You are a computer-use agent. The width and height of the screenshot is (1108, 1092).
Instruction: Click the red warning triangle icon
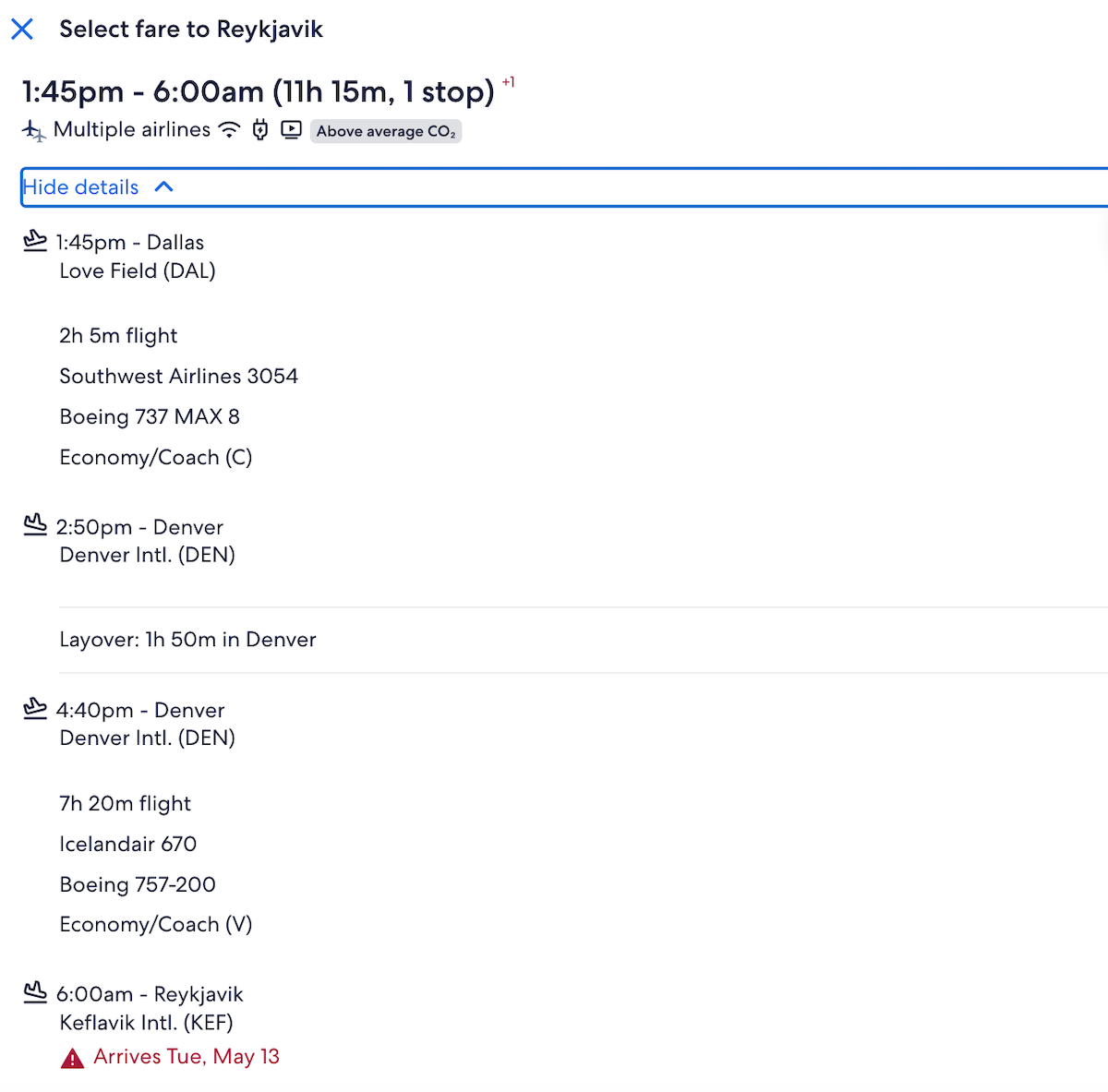coord(72,1059)
